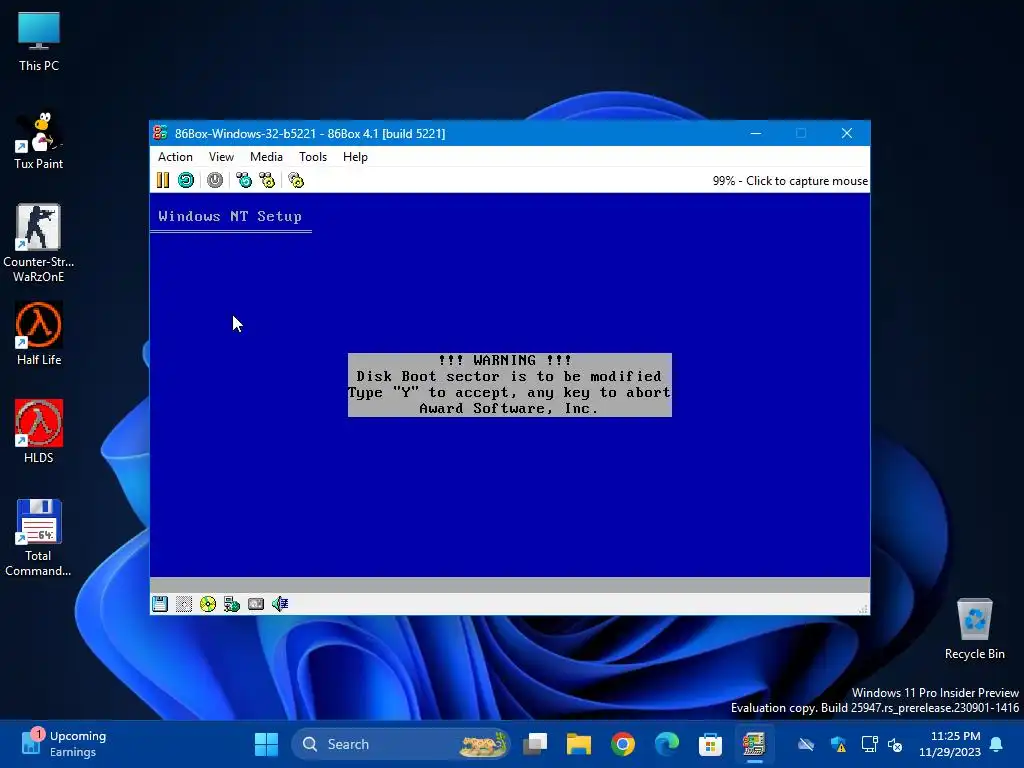
Task: Open Task View from the taskbar
Action: pos(536,744)
